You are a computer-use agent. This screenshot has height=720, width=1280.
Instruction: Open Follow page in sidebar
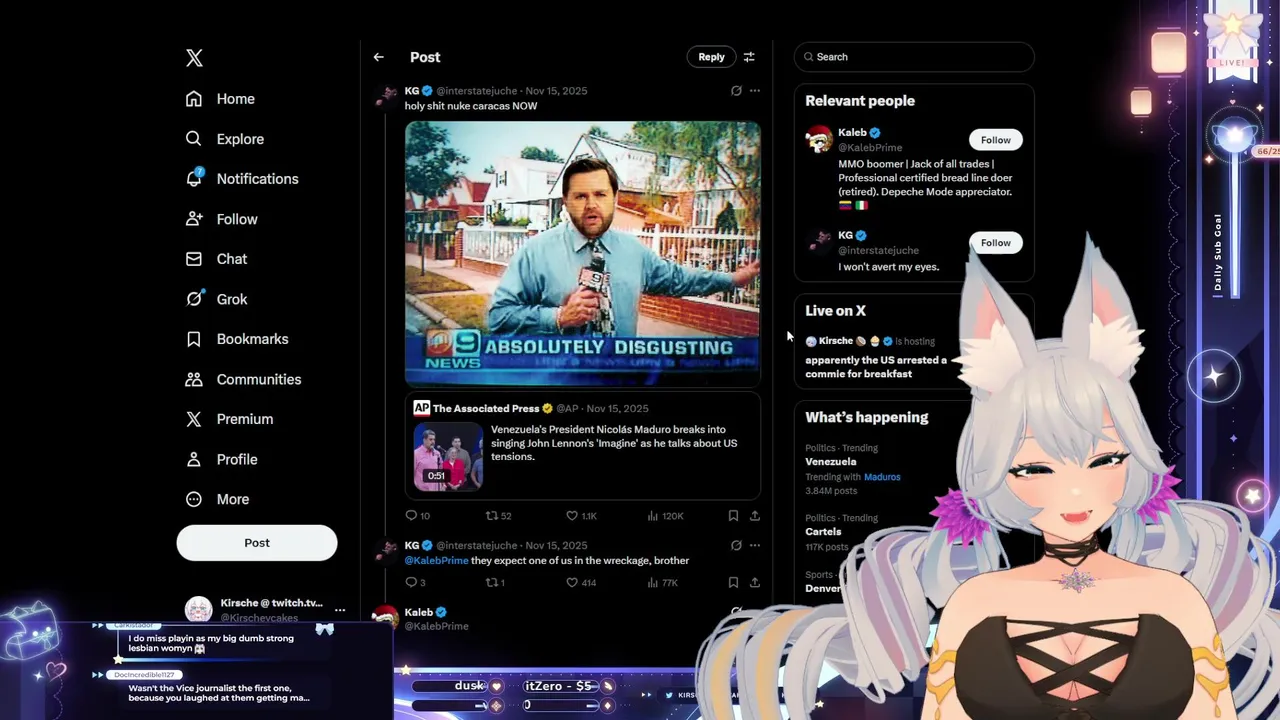(x=221, y=219)
